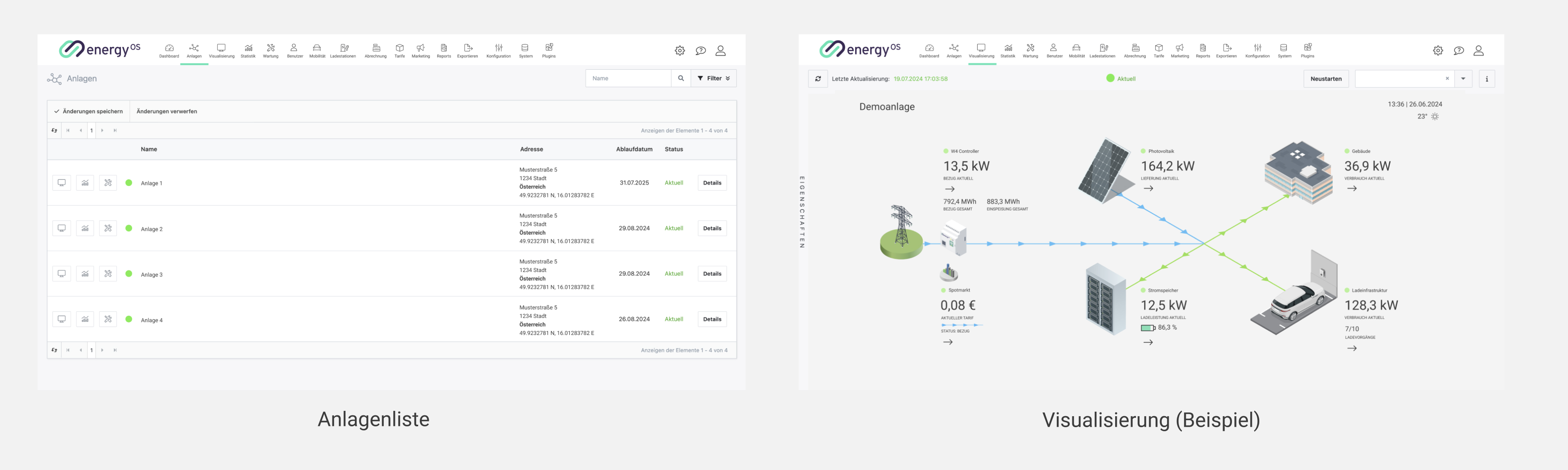Viewport: 1568px width, 470px height.
Task: Open the info 'i' button beside the dropdown
Action: (1486, 79)
